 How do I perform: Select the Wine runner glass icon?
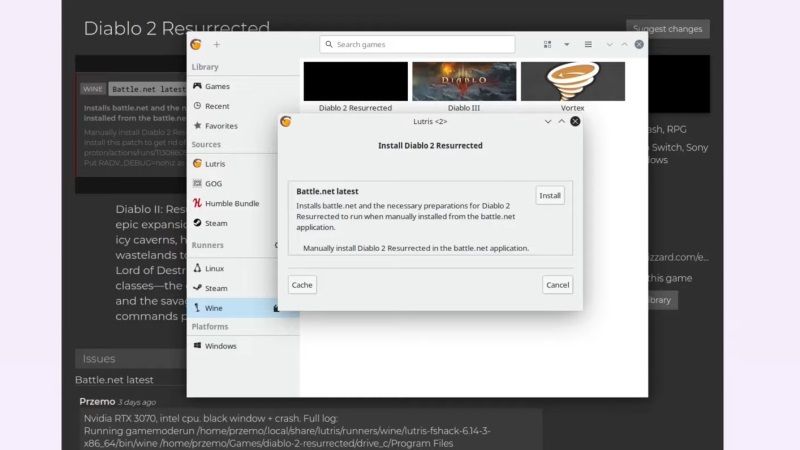[197, 308]
